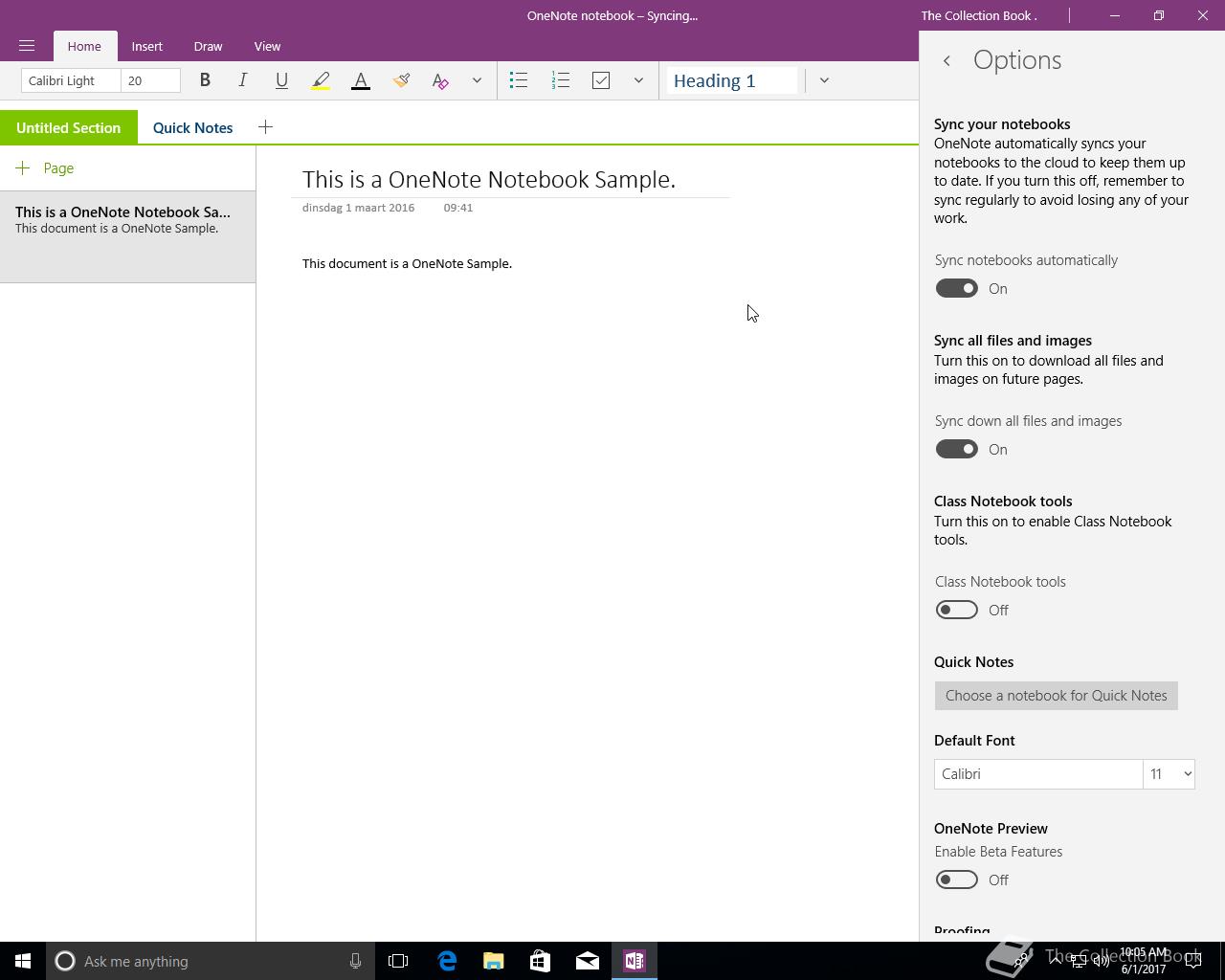Open File Explorer from taskbar
The width and height of the screenshot is (1225, 980).
pyautogui.click(x=494, y=961)
